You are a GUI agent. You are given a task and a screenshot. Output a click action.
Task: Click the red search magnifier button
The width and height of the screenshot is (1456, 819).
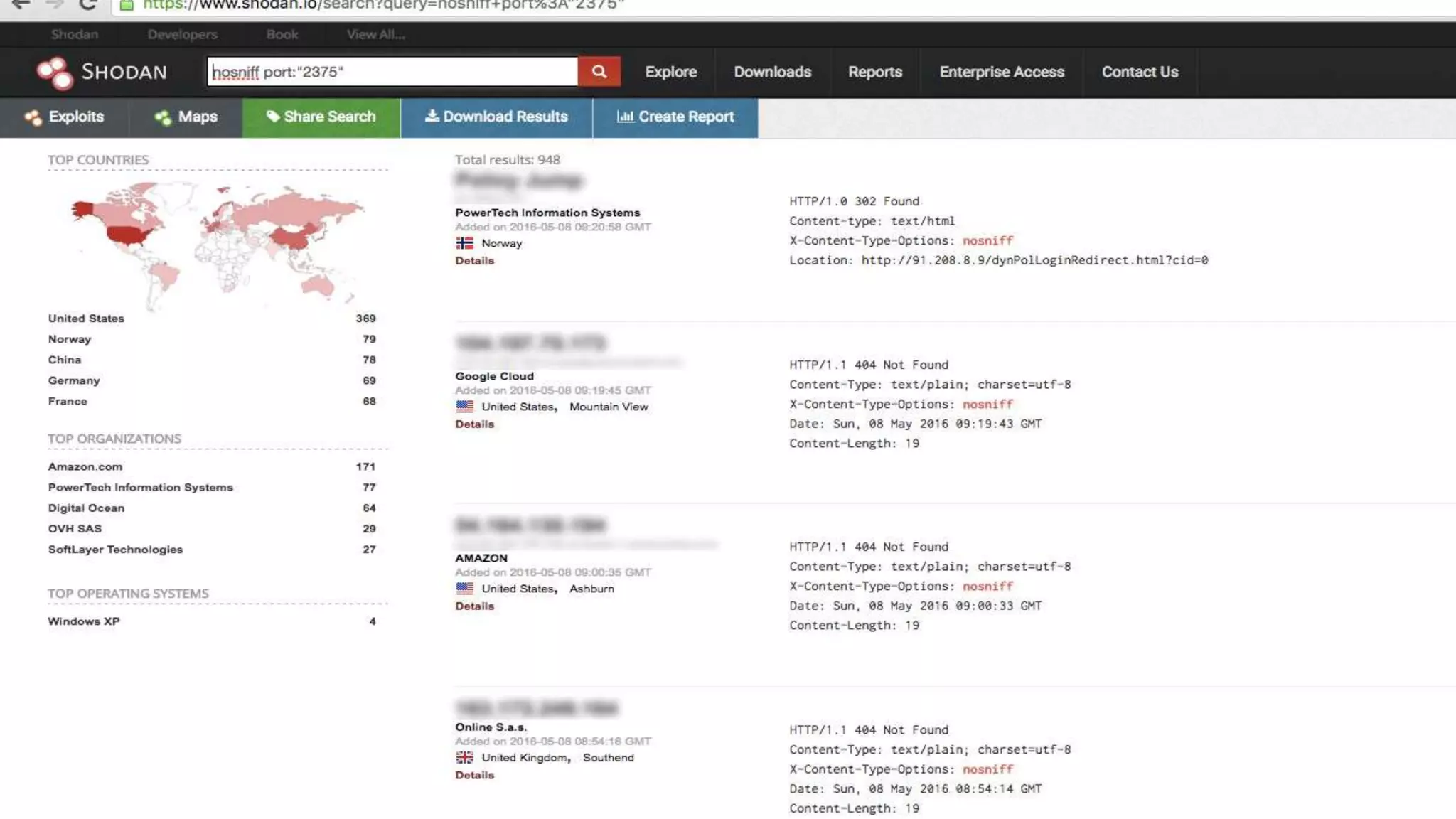(599, 72)
